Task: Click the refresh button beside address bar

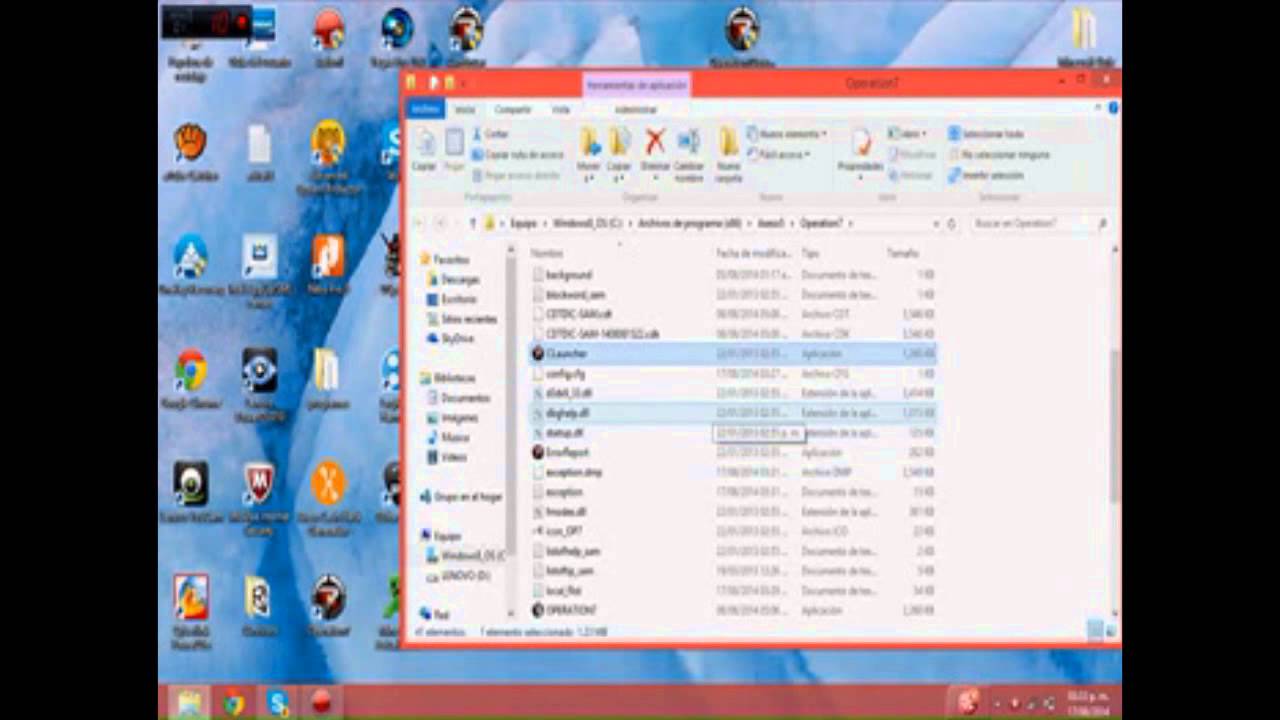Action: click(x=951, y=223)
